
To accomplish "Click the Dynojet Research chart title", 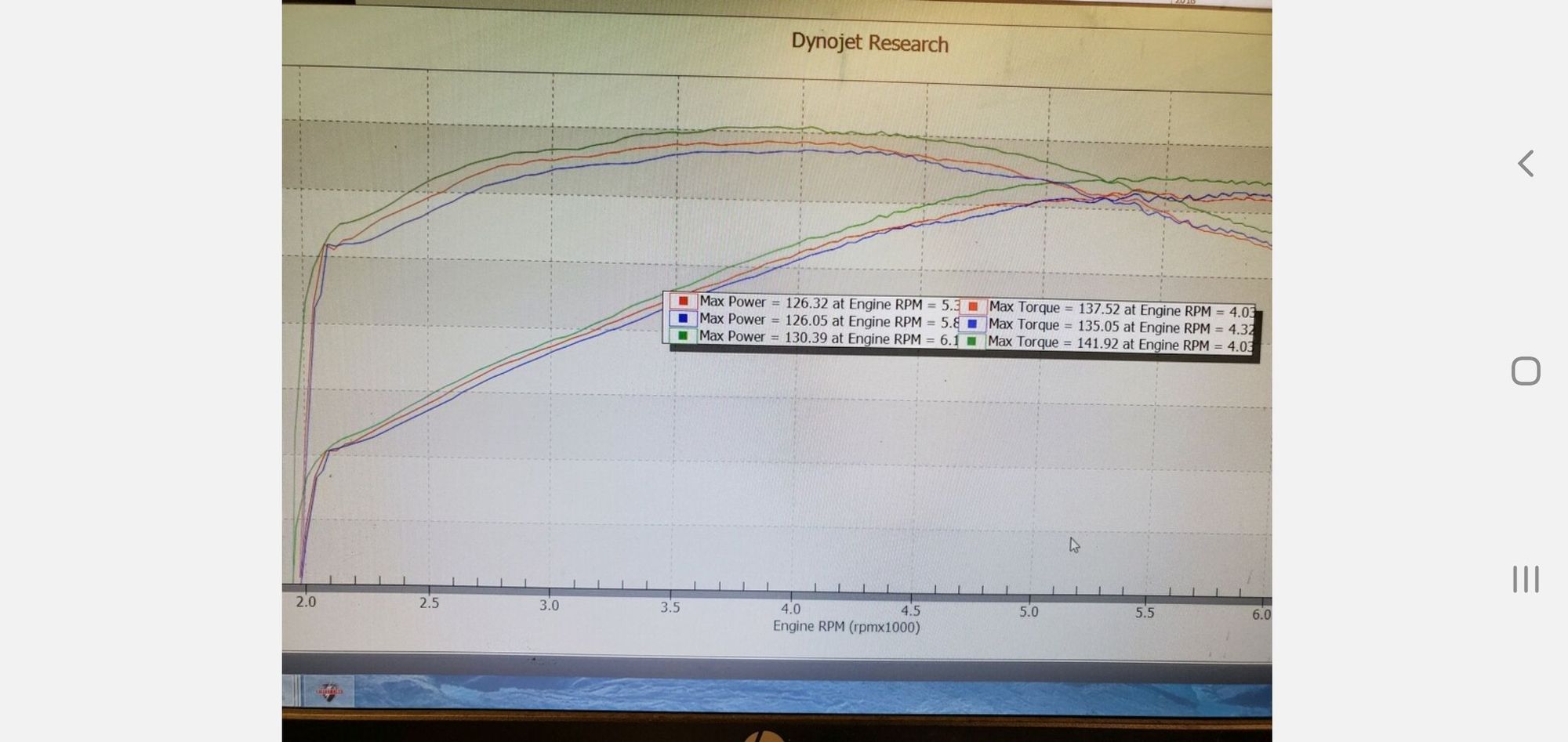I will click(x=869, y=42).
